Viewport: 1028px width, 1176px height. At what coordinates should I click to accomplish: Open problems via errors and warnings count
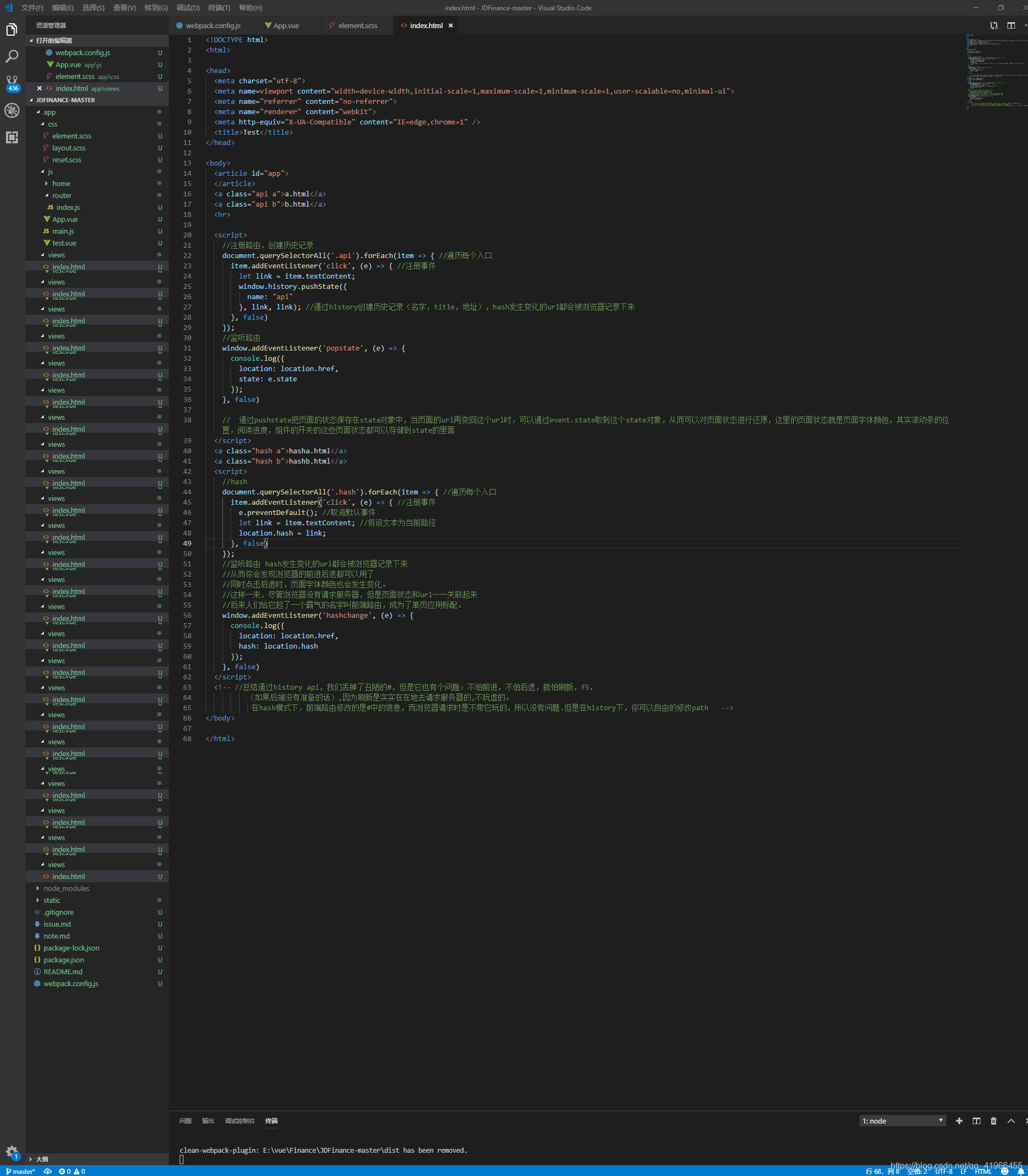(72, 1172)
